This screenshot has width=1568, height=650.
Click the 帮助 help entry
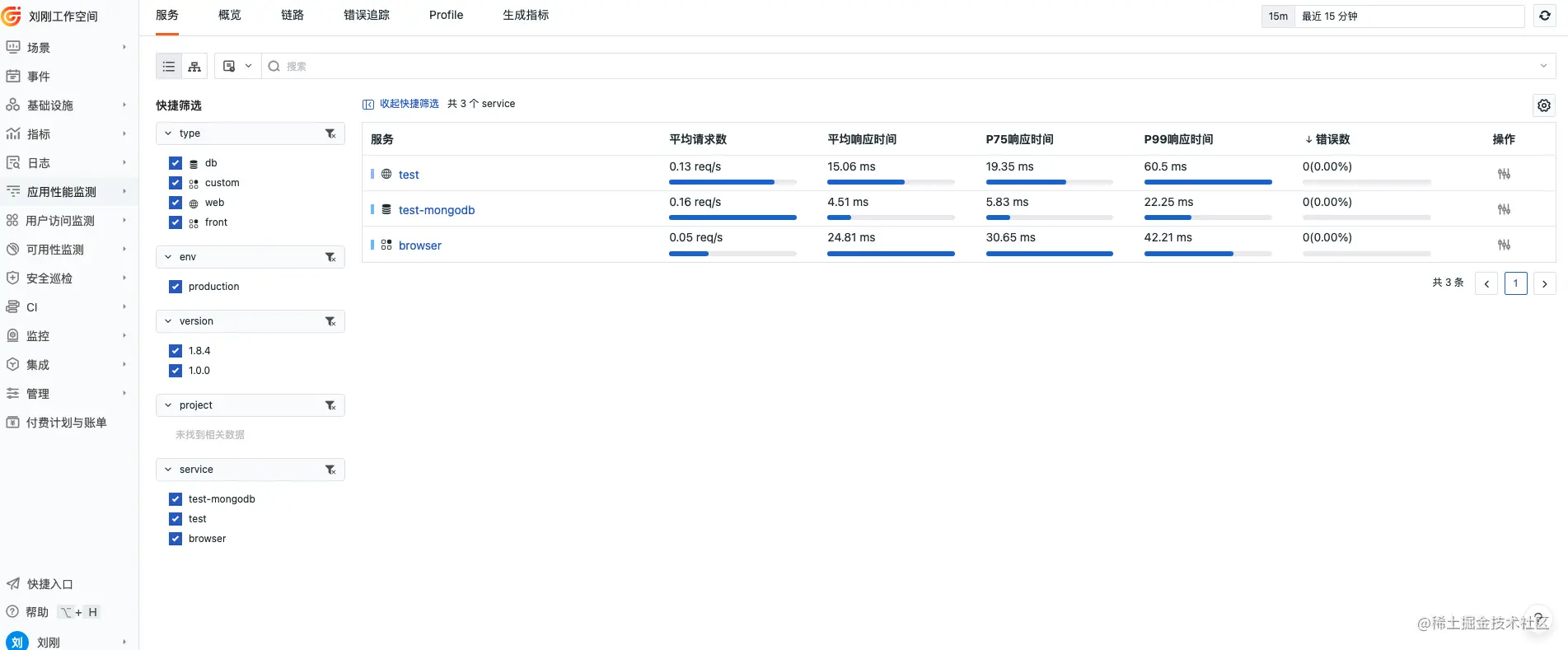[37, 612]
